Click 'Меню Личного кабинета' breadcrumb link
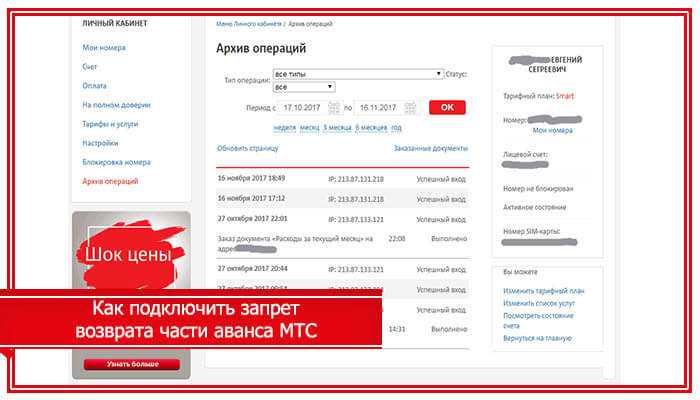 (249, 24)
